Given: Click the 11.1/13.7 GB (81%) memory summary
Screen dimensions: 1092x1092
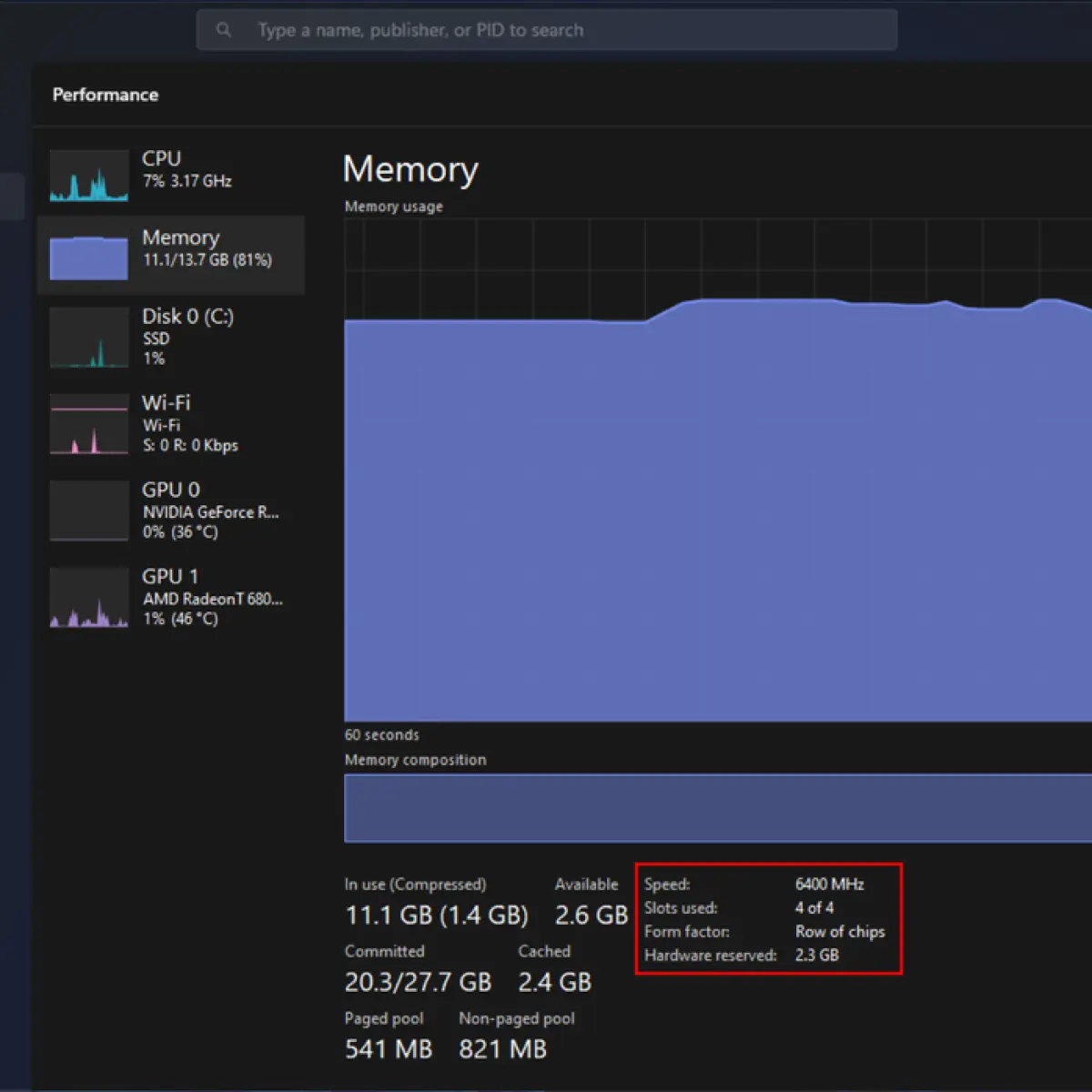Looking at the screenshot, I should (x=207, y=260).
